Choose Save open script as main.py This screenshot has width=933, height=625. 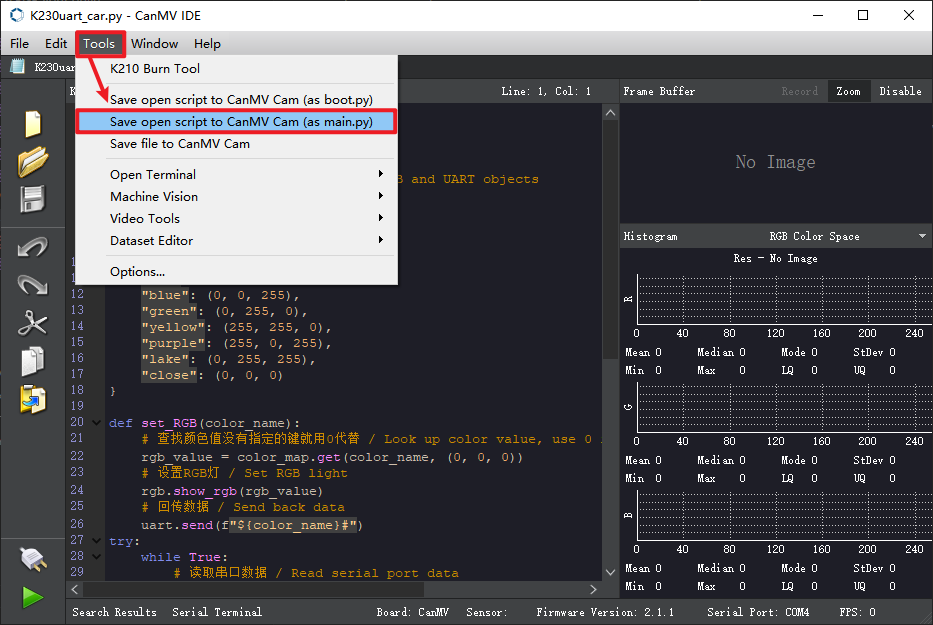click(x=237, y=121)
